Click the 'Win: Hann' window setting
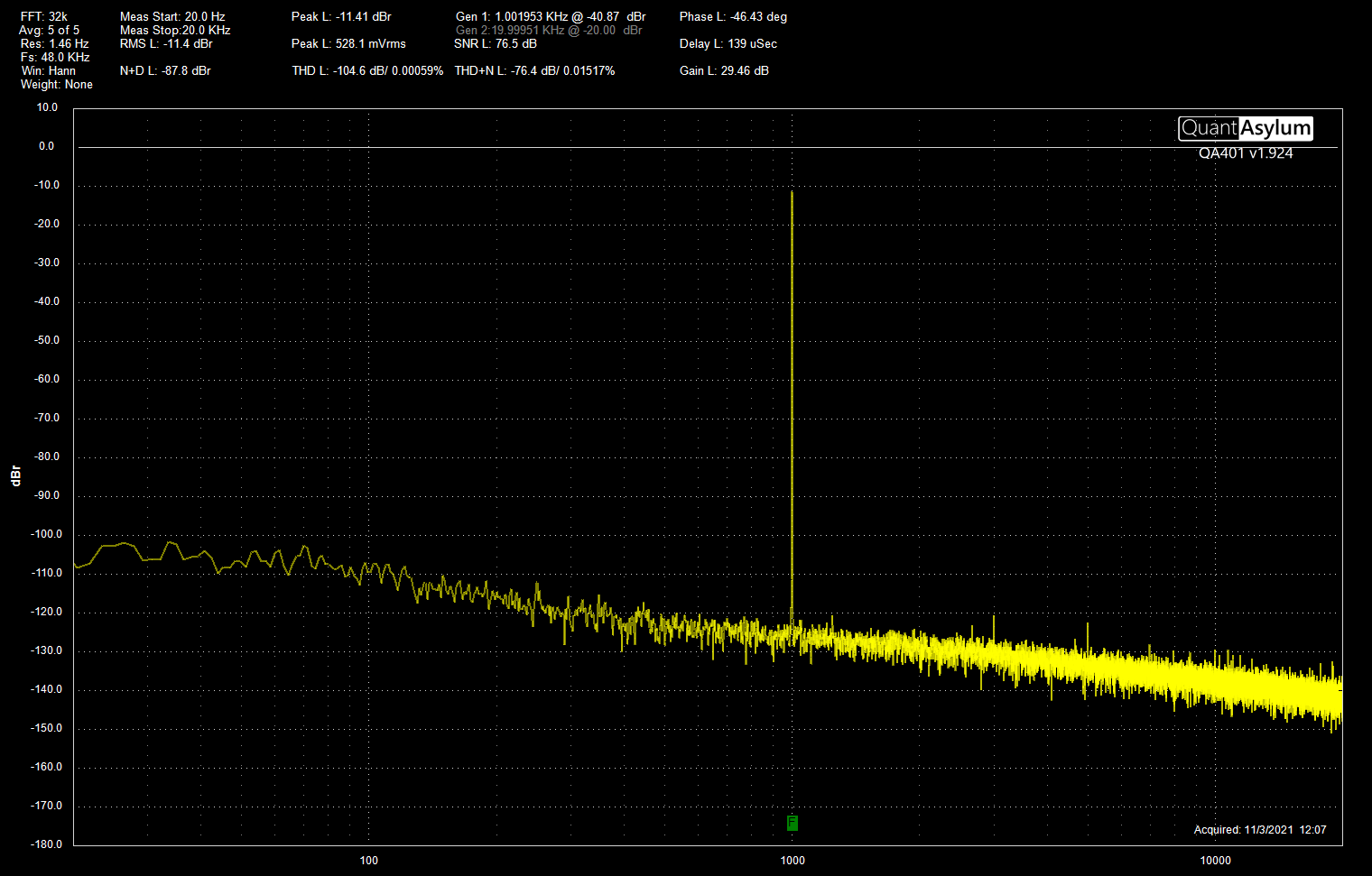 click(x=49, y=70)
